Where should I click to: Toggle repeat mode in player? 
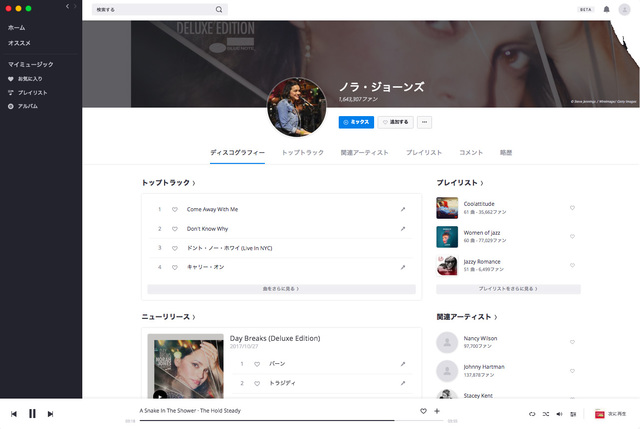(532, 414)
